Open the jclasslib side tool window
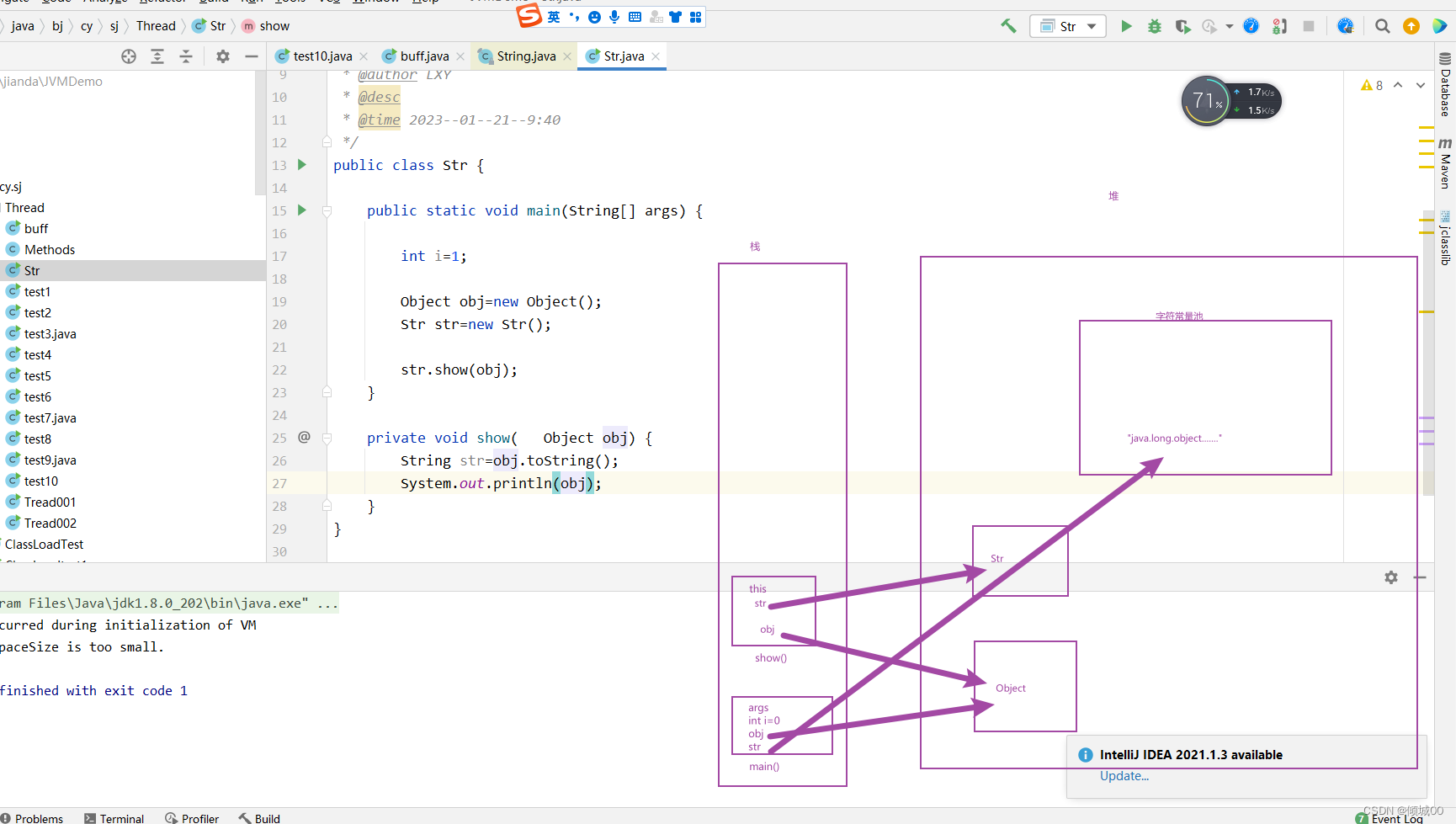 click(x=1445, y=238)
